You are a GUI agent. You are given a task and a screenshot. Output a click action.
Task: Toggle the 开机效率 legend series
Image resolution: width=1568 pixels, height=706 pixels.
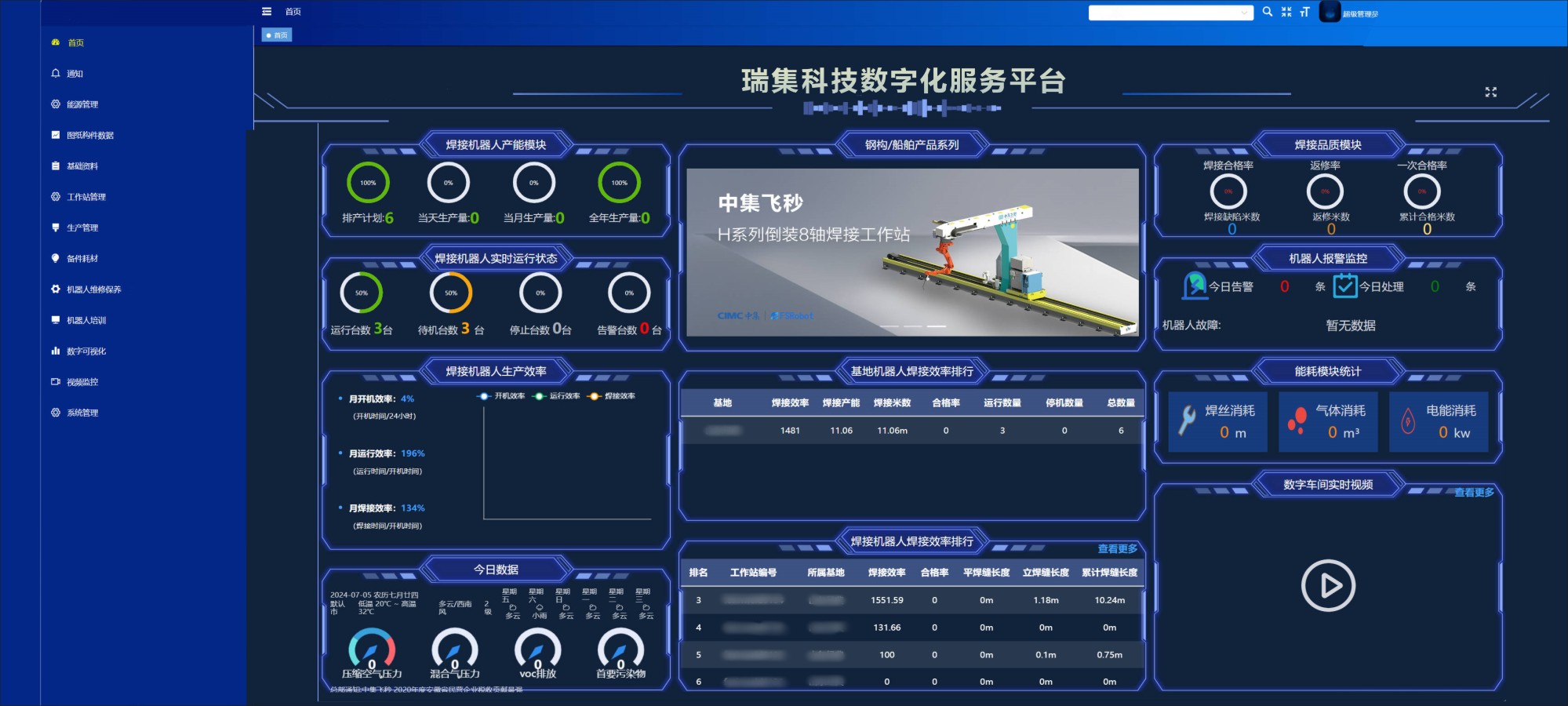point(500,396)
